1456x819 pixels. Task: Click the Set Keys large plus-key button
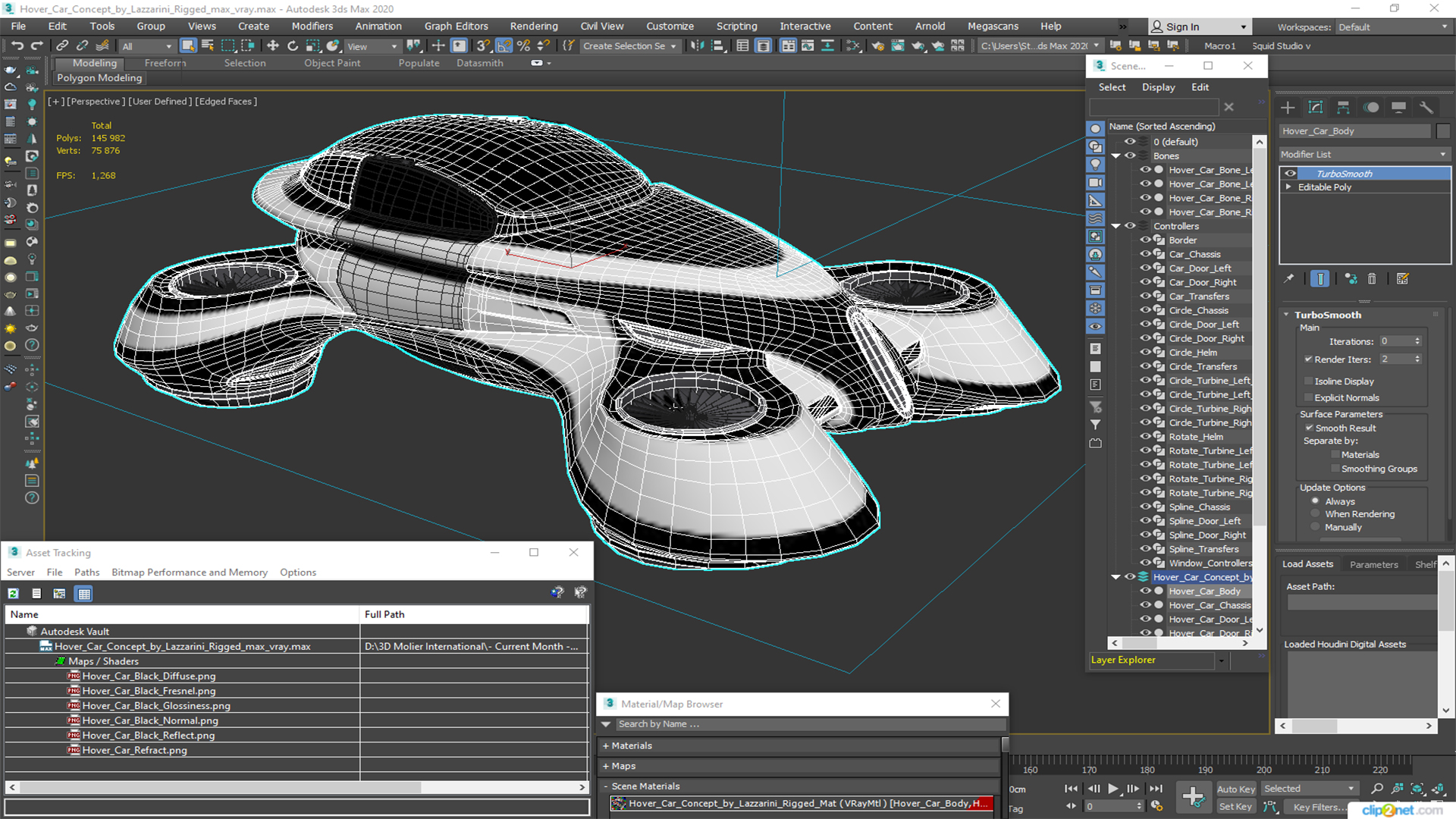pyautogui.click(x=1193, y=797)
